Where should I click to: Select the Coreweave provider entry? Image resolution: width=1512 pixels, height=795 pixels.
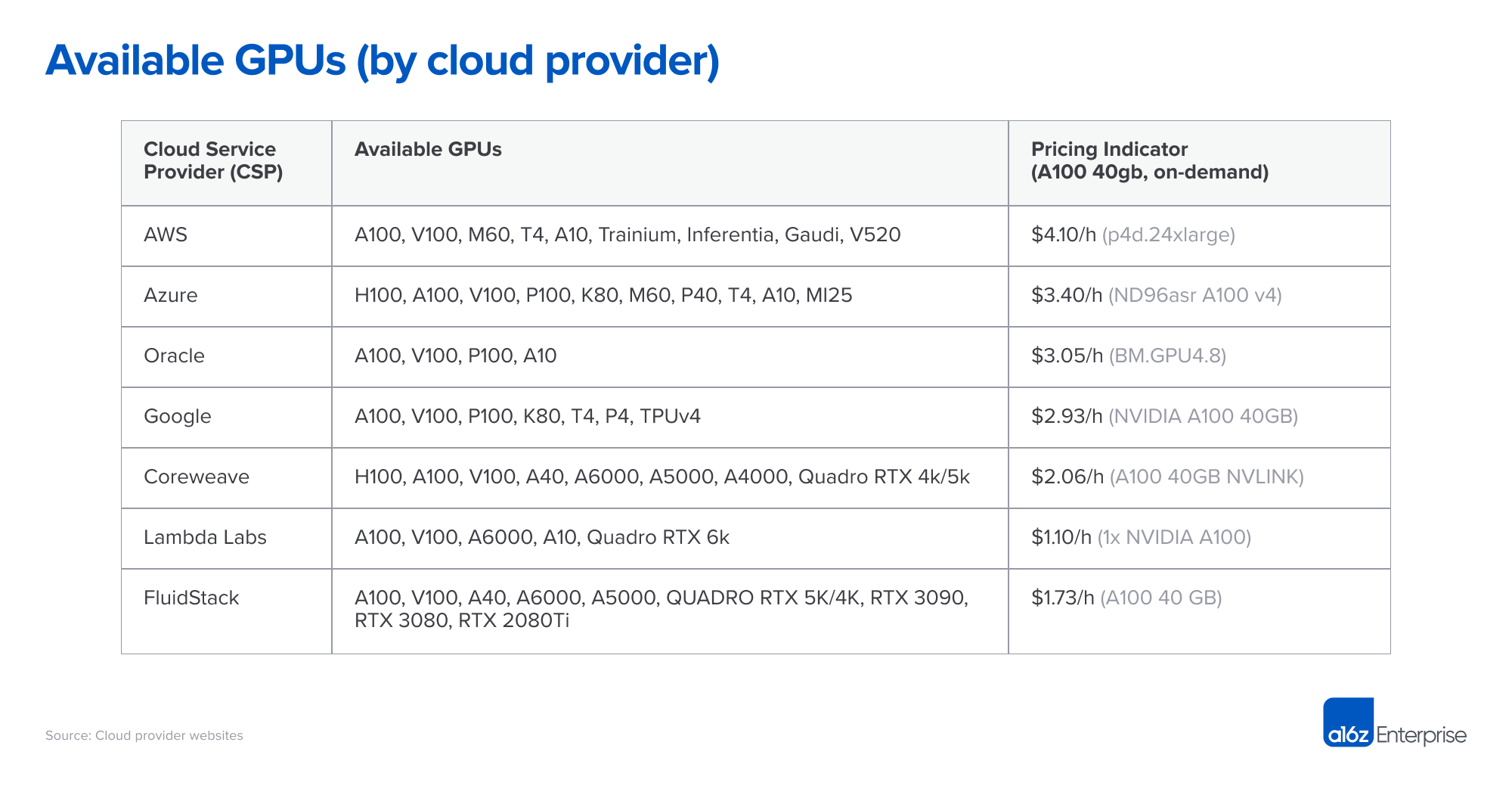196,477
